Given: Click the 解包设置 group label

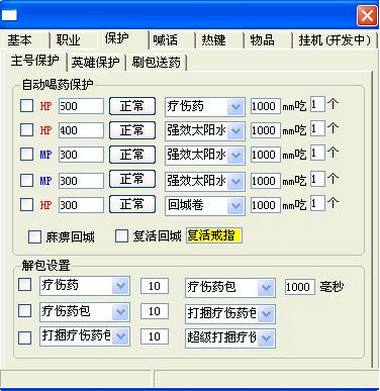Looking at the screenshot, I should pos(46,265).
